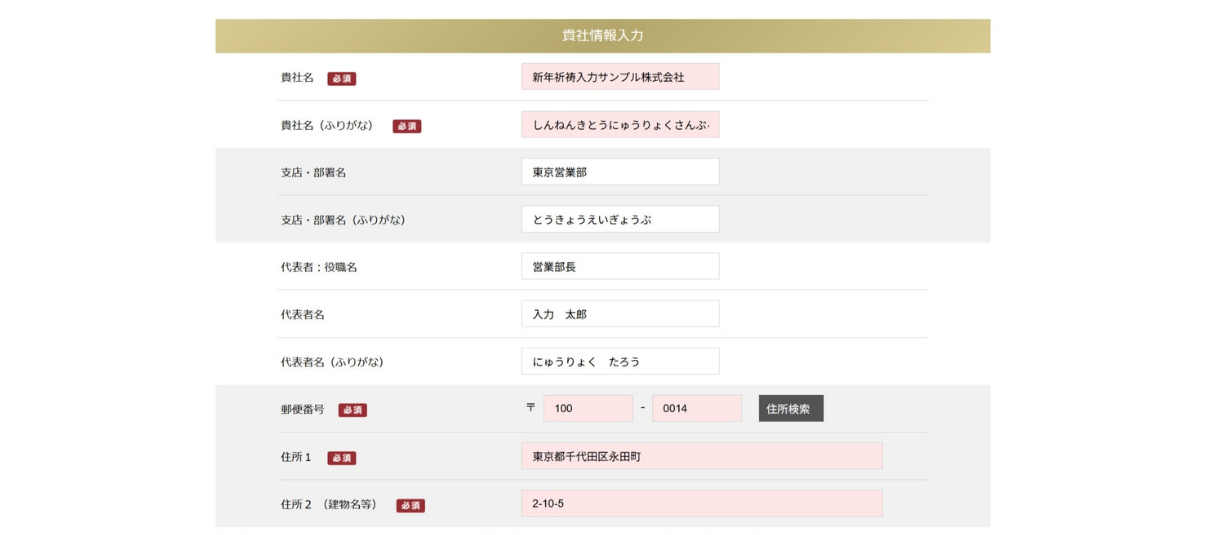
Task: Click the 貴社情報入力 section header
Action: 602,35
